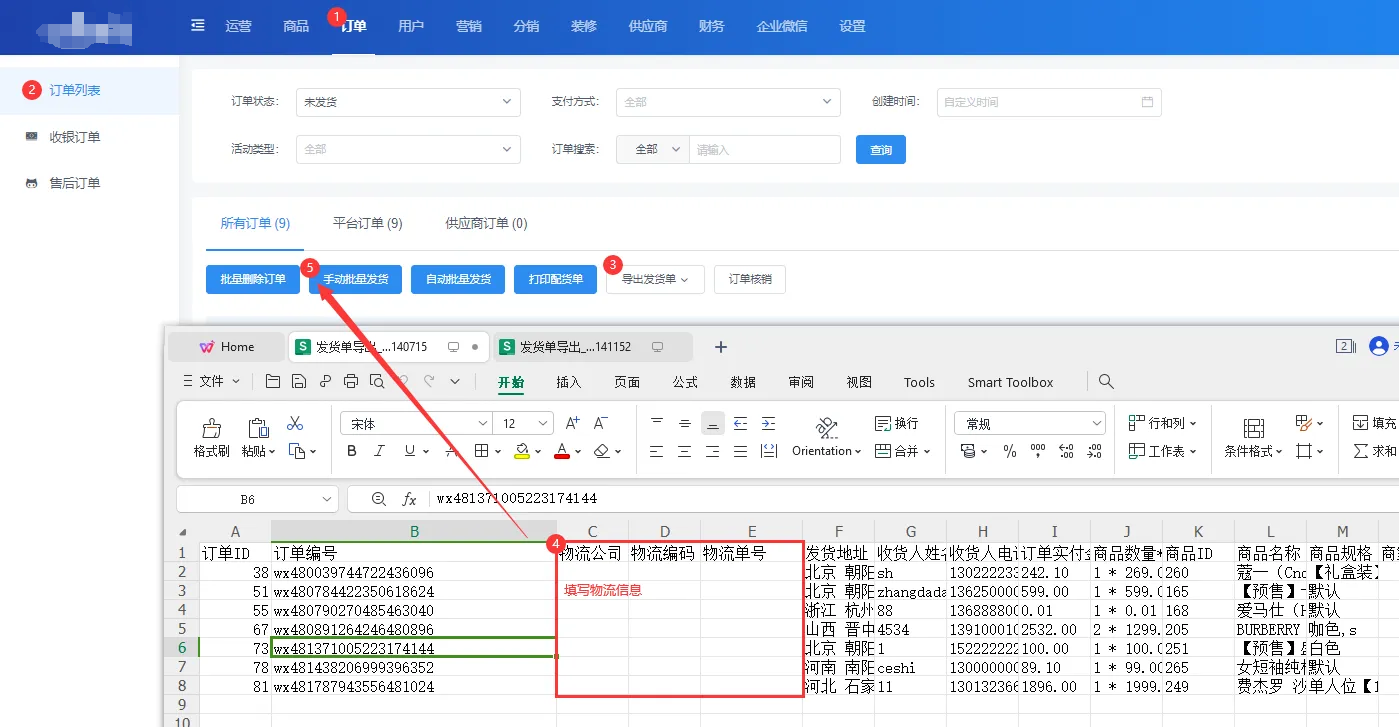Click the zoom magnifier icon in formula bar
The height and width of the screenshot is (727, 1399).
(x=378, y=498)
